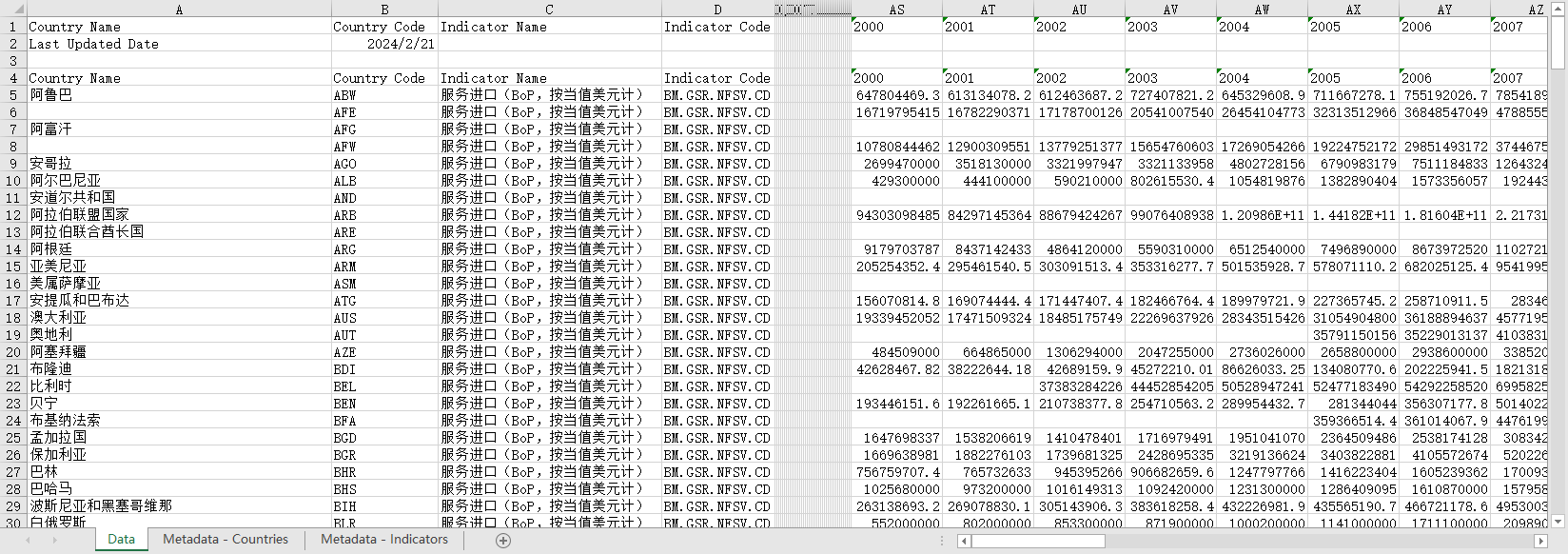1568x554 pixels.
Task: Select row 20 header
Action: click(x=13, y=352)
